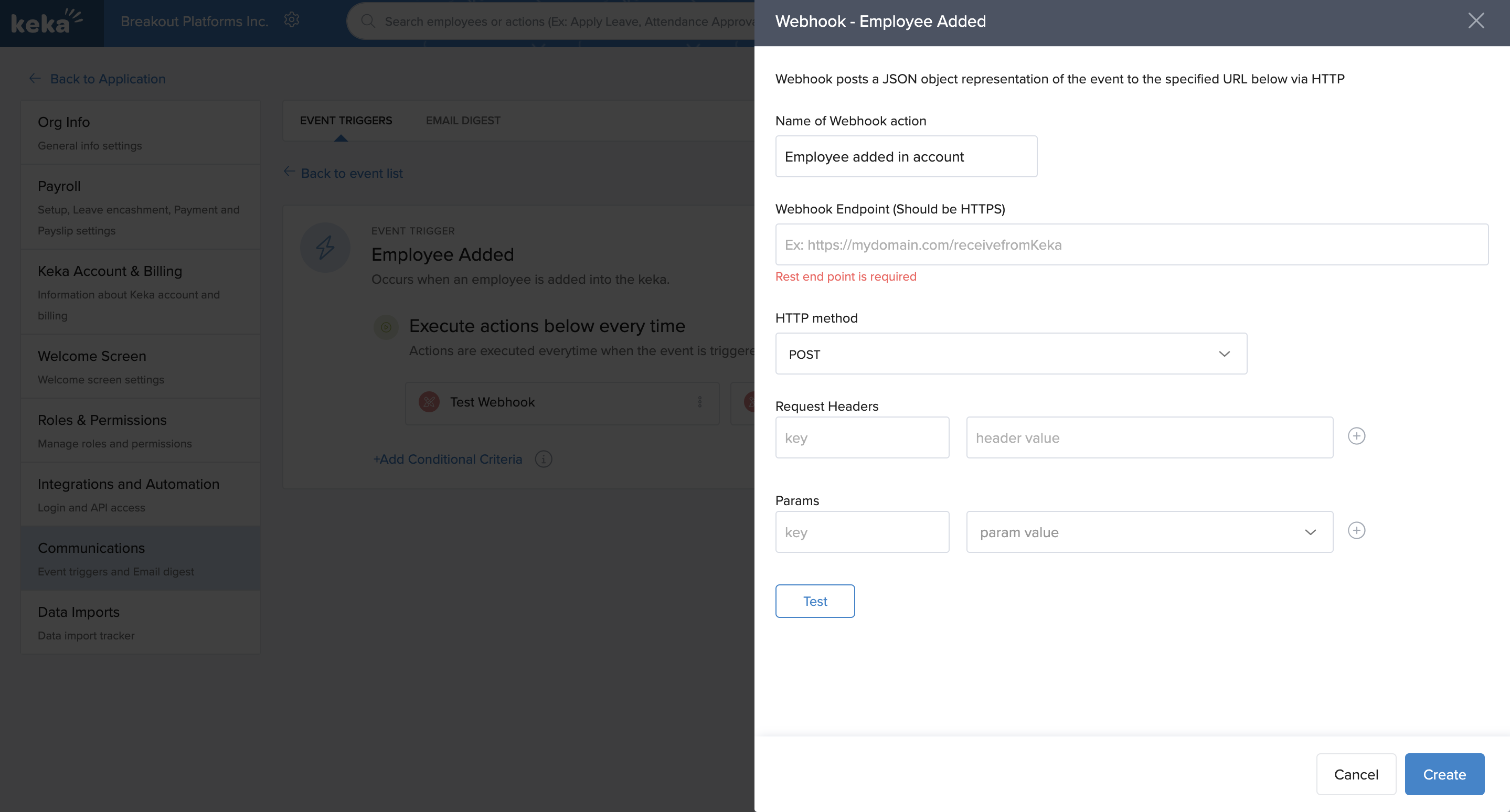The width and height of the screenshot is (1510, 812).
Task: Click the red webhook icon on Test Webhook
Action: pyautogui.click(x=429, y=402)
